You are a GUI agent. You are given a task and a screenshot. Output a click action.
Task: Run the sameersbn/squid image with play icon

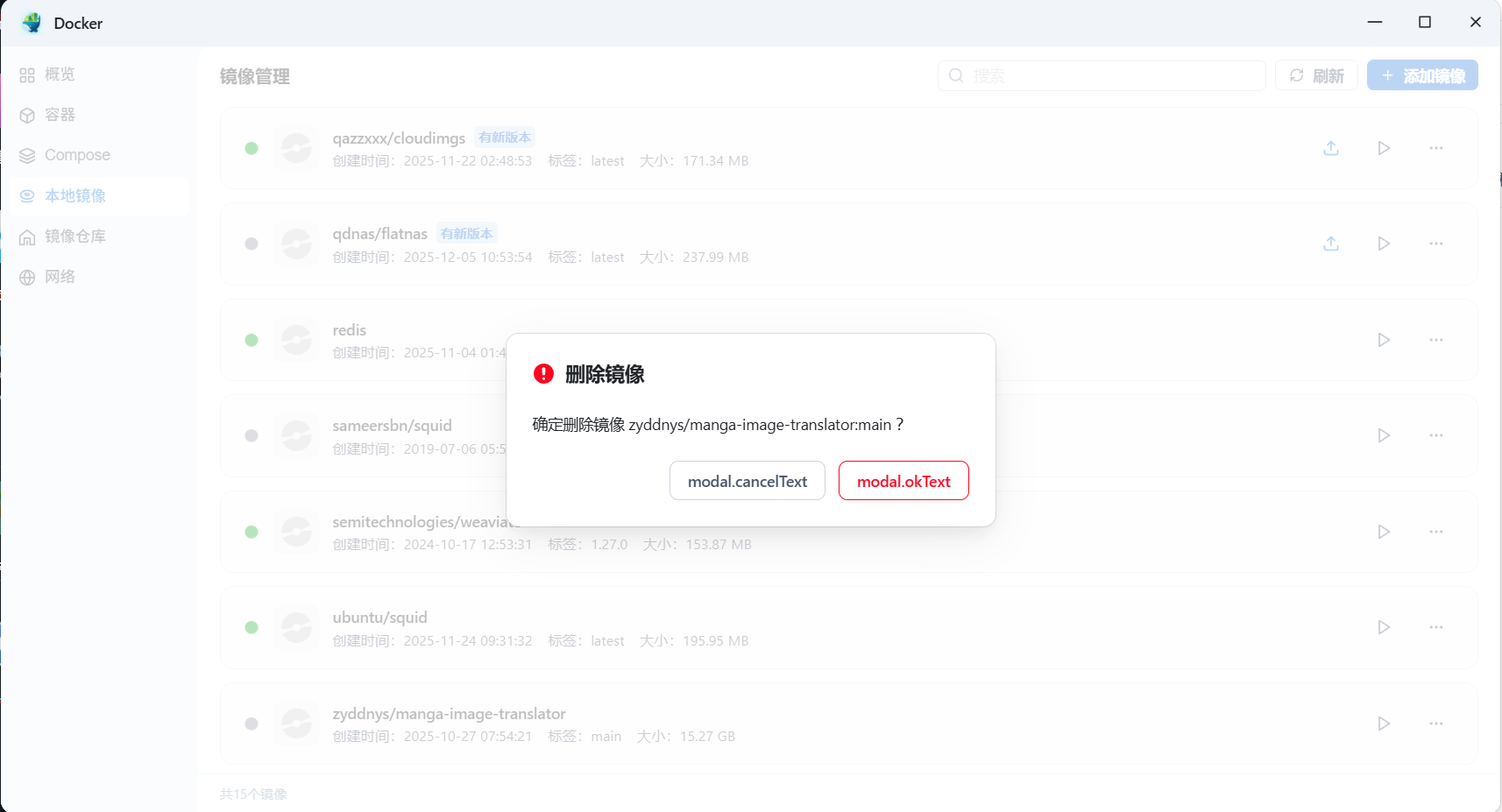(1384, 435)
